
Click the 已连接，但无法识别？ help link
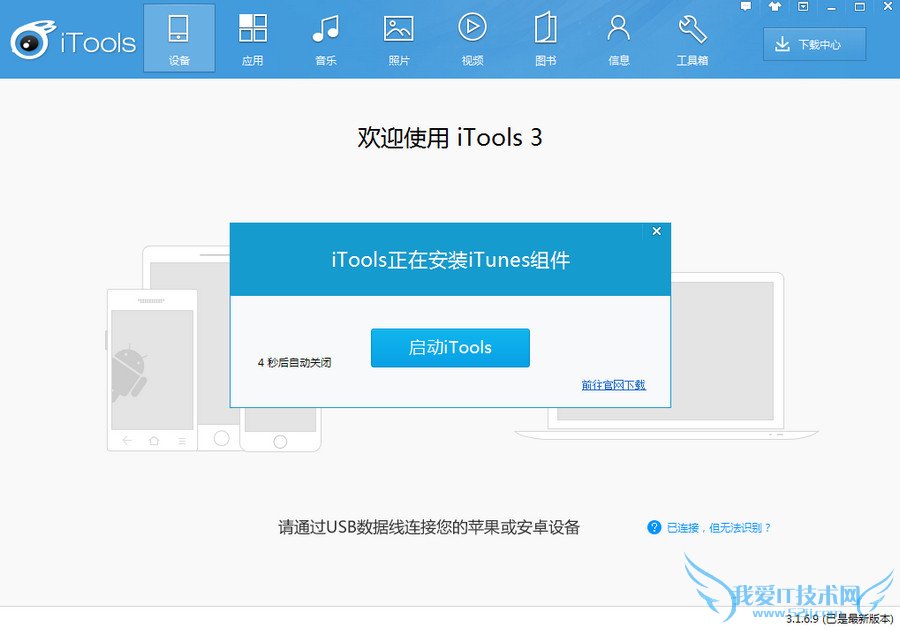[719, 528]
